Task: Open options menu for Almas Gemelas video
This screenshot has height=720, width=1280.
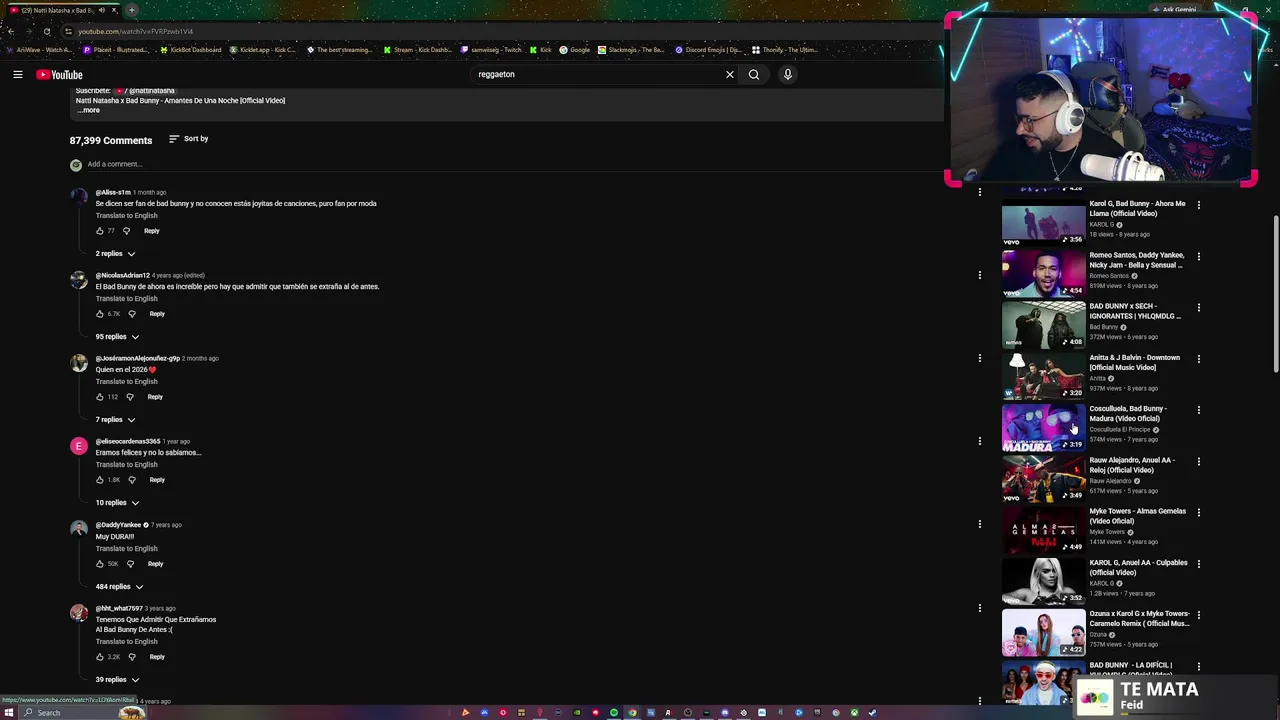Action: pyautogui.click(x=1199, y=512)
